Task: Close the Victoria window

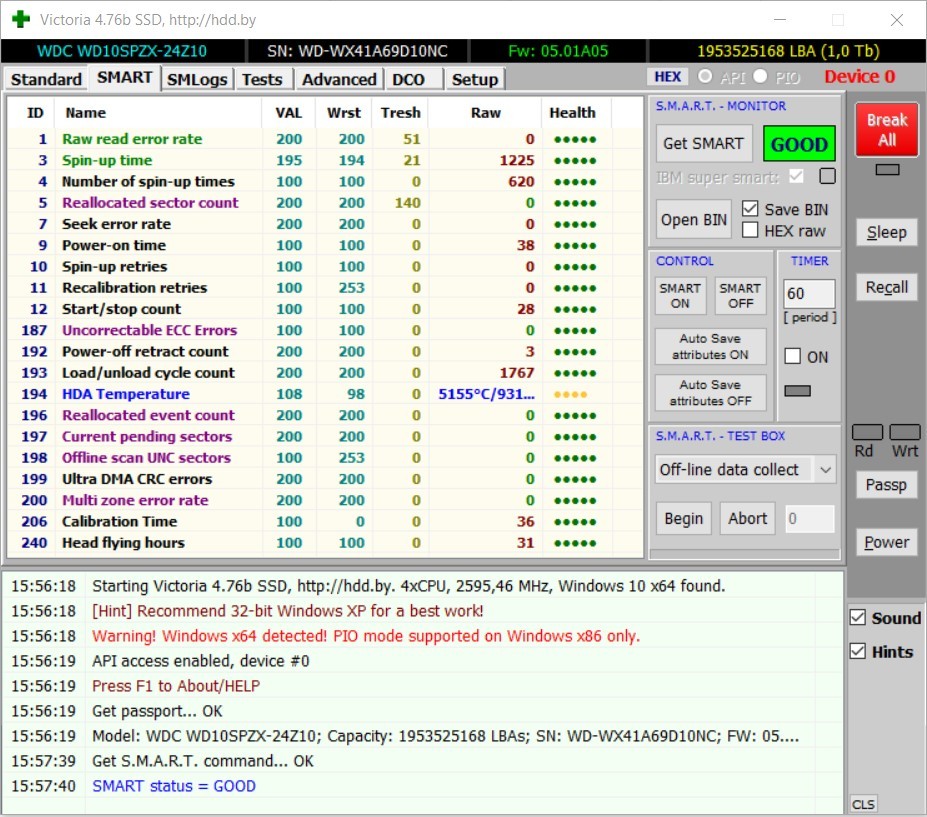Action: click(x=897, y=20)
